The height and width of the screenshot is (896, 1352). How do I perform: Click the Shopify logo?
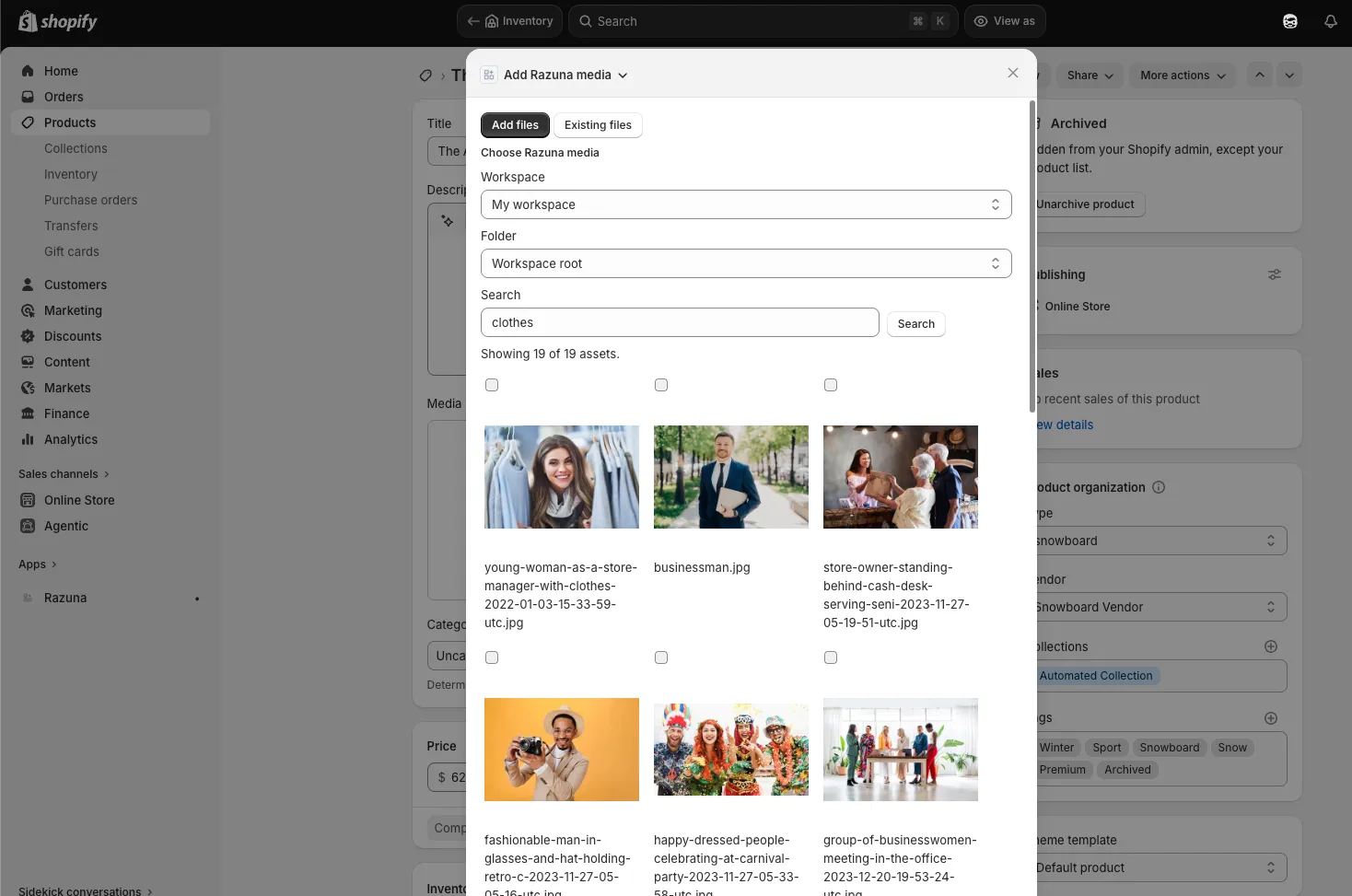pyautogui.click(x=58, y=21)
